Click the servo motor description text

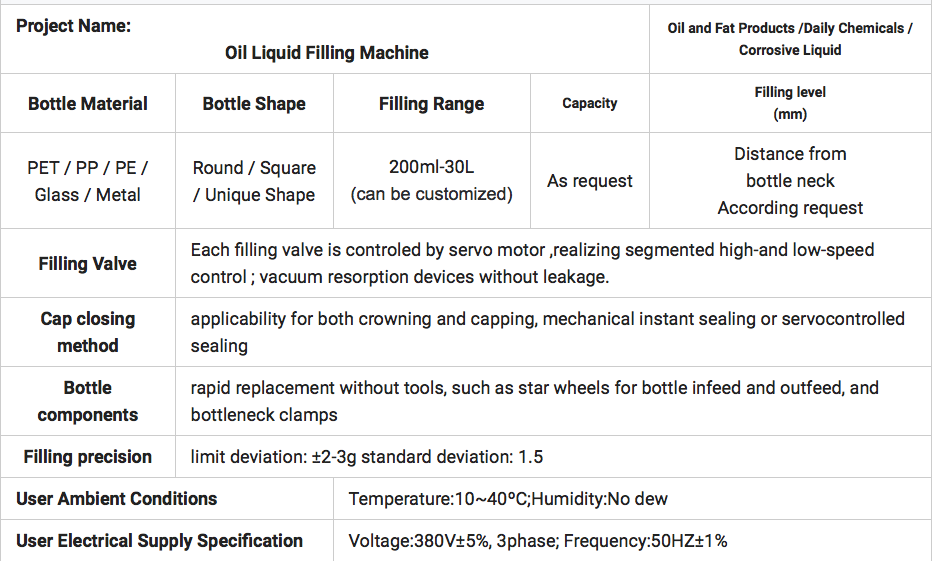click(531, 250)
